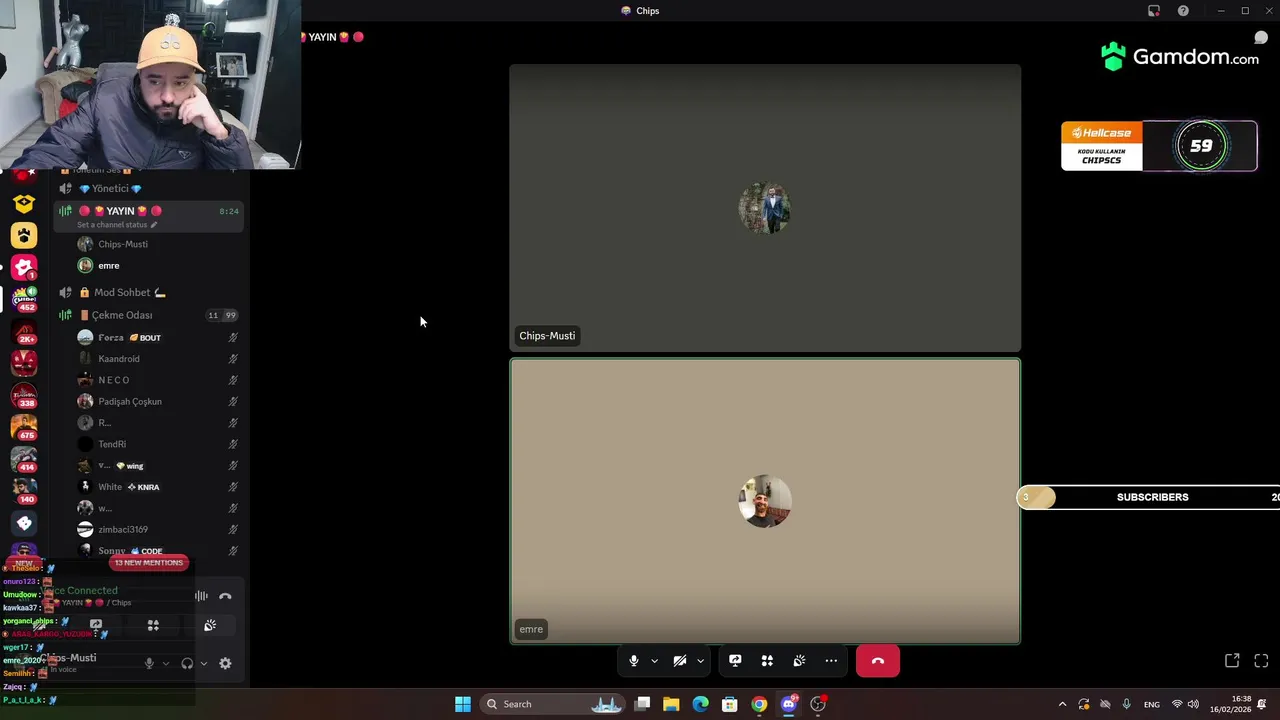
Task: Open server icon with 140 badge
Action: 24,491
